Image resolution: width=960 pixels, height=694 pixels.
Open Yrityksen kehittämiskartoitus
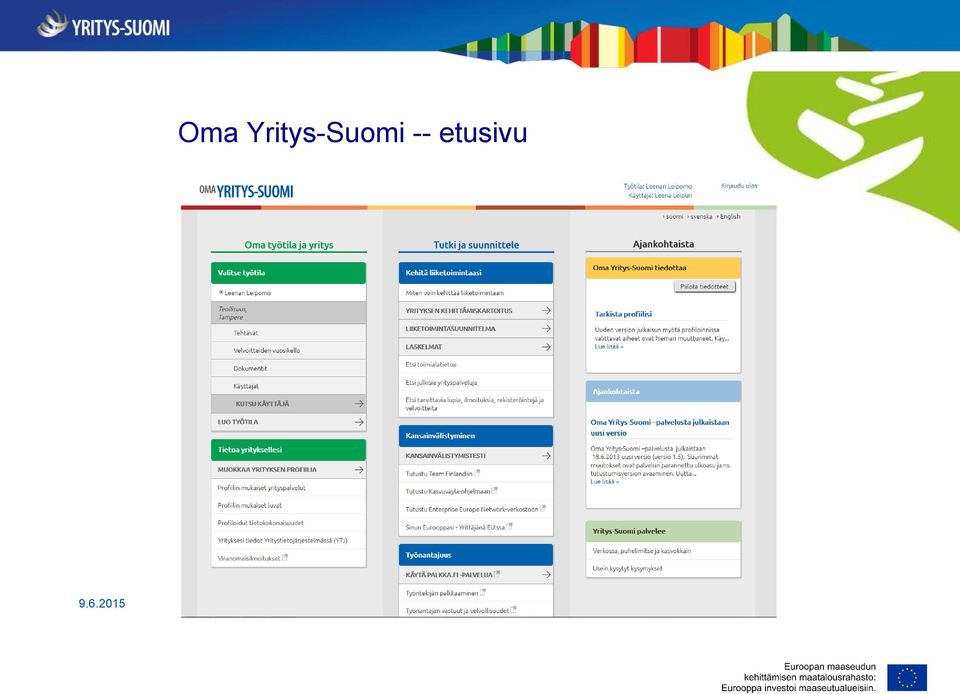(x=476, y=311)
